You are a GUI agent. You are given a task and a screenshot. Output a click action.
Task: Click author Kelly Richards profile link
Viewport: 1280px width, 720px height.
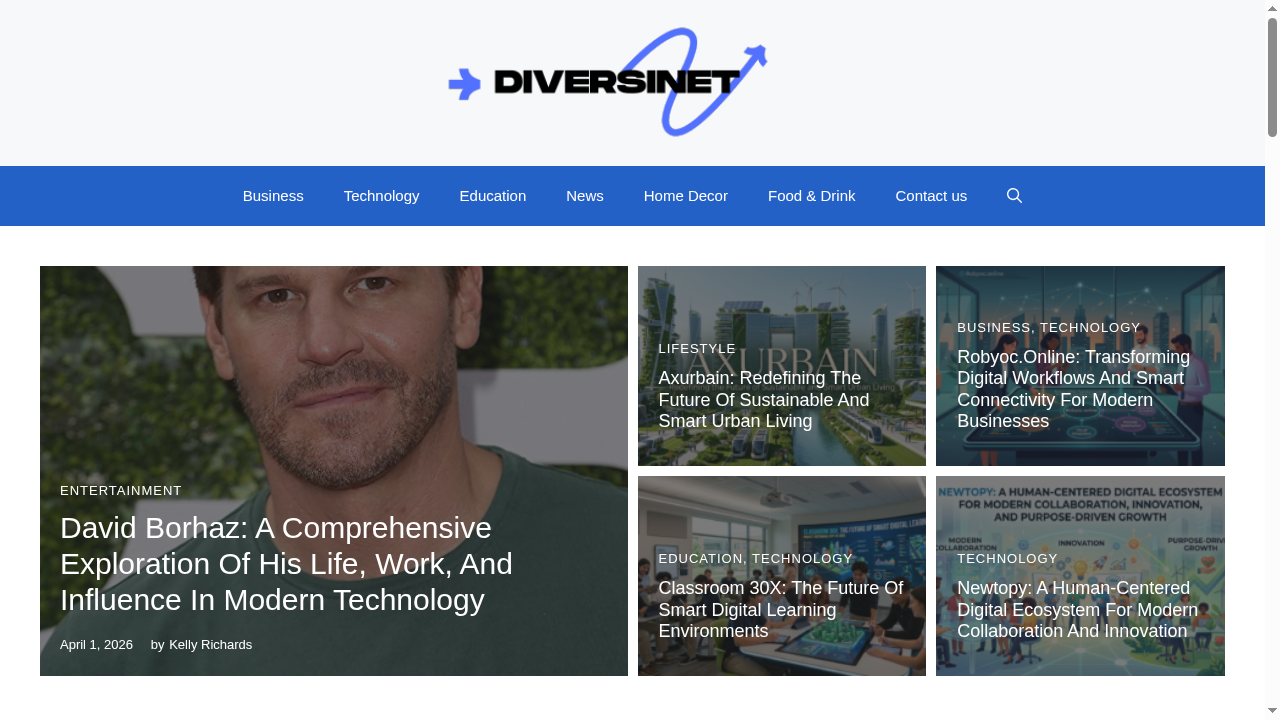pos(210,644)
